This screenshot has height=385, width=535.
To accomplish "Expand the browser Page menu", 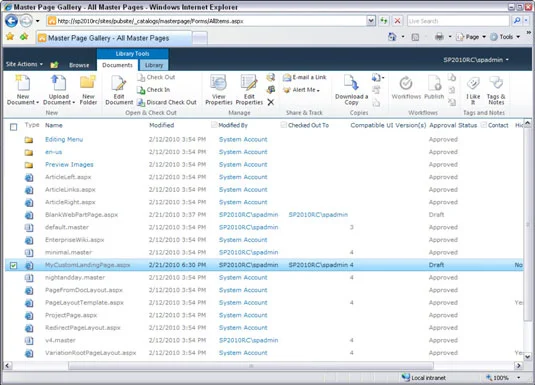I will pyautogui.click(x=471, y=37).
